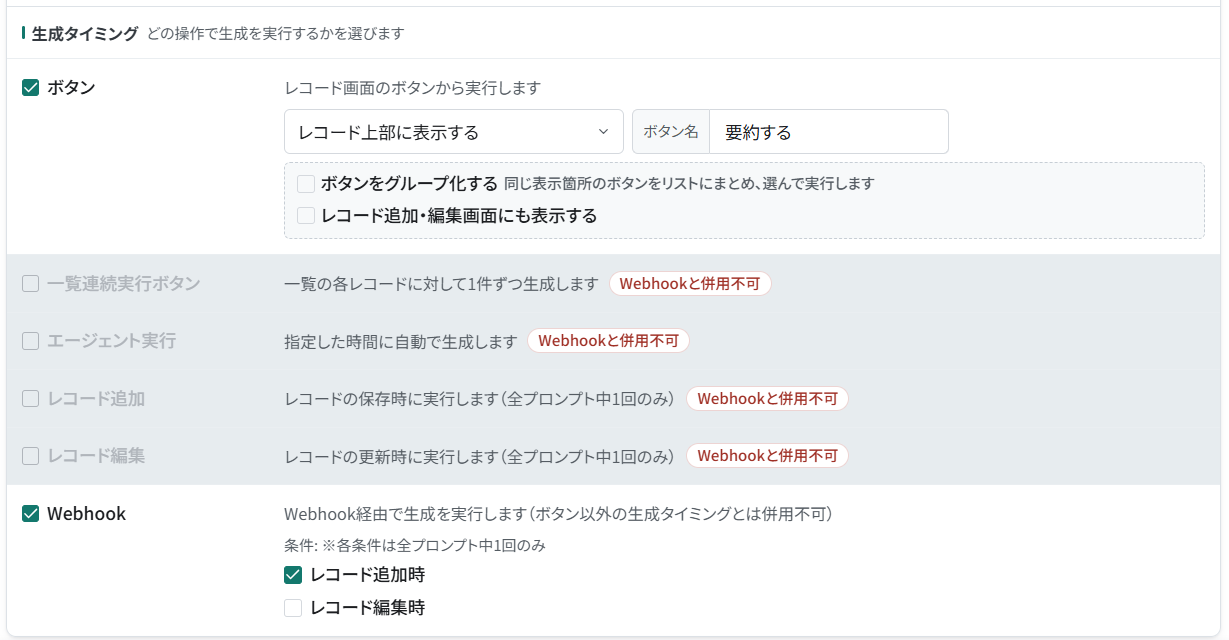
Task: Click the 生成タイミング section heading
Action: (x=85, y=33)
